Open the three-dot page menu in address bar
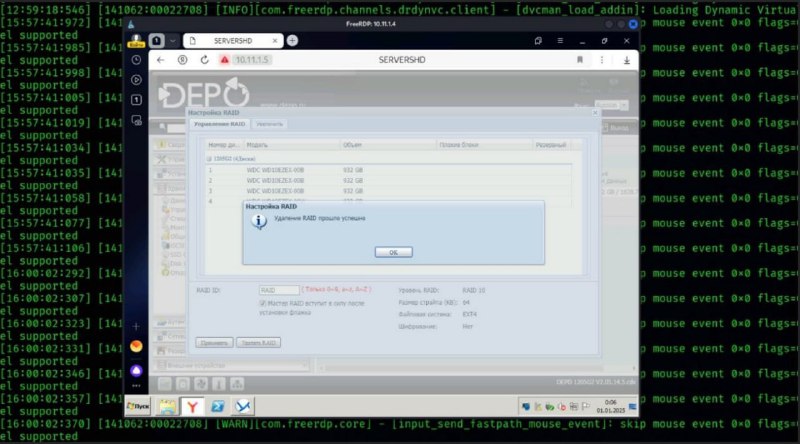The width and height of the screenshot is (800, 444). (602, 60)
